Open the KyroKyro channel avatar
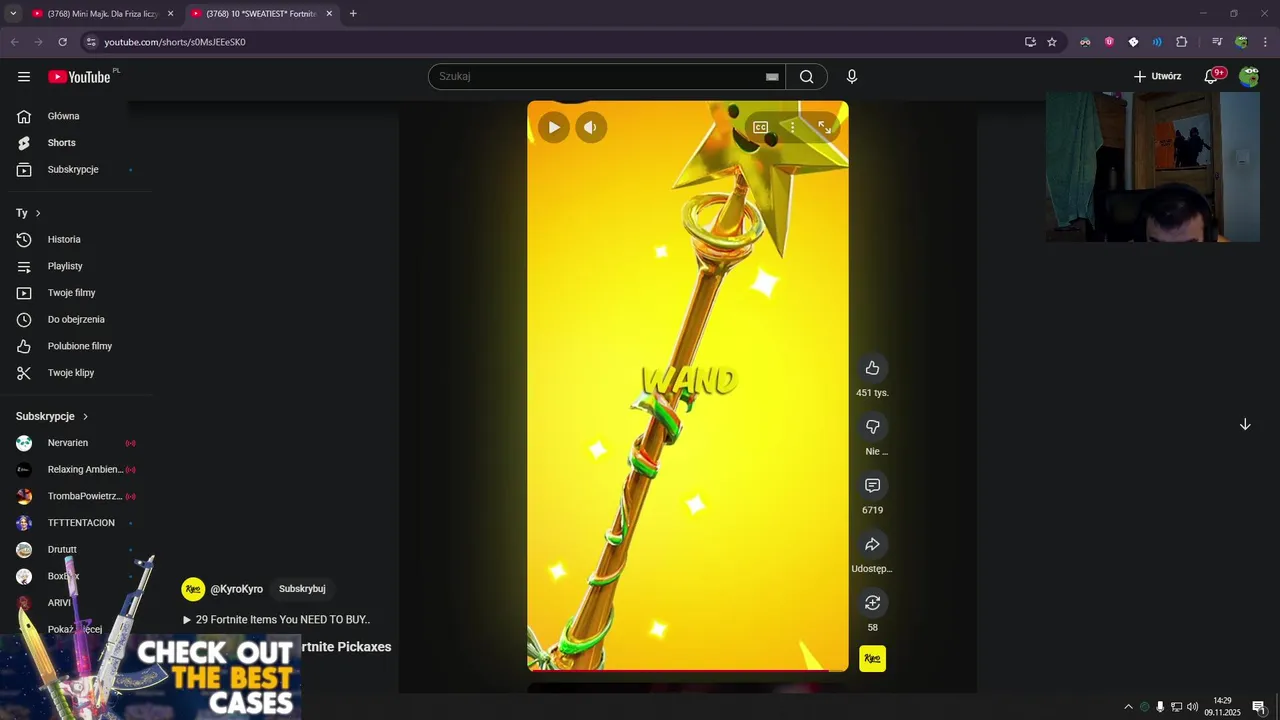Viewport: 1280px width, 720px height. pos(193,589)
